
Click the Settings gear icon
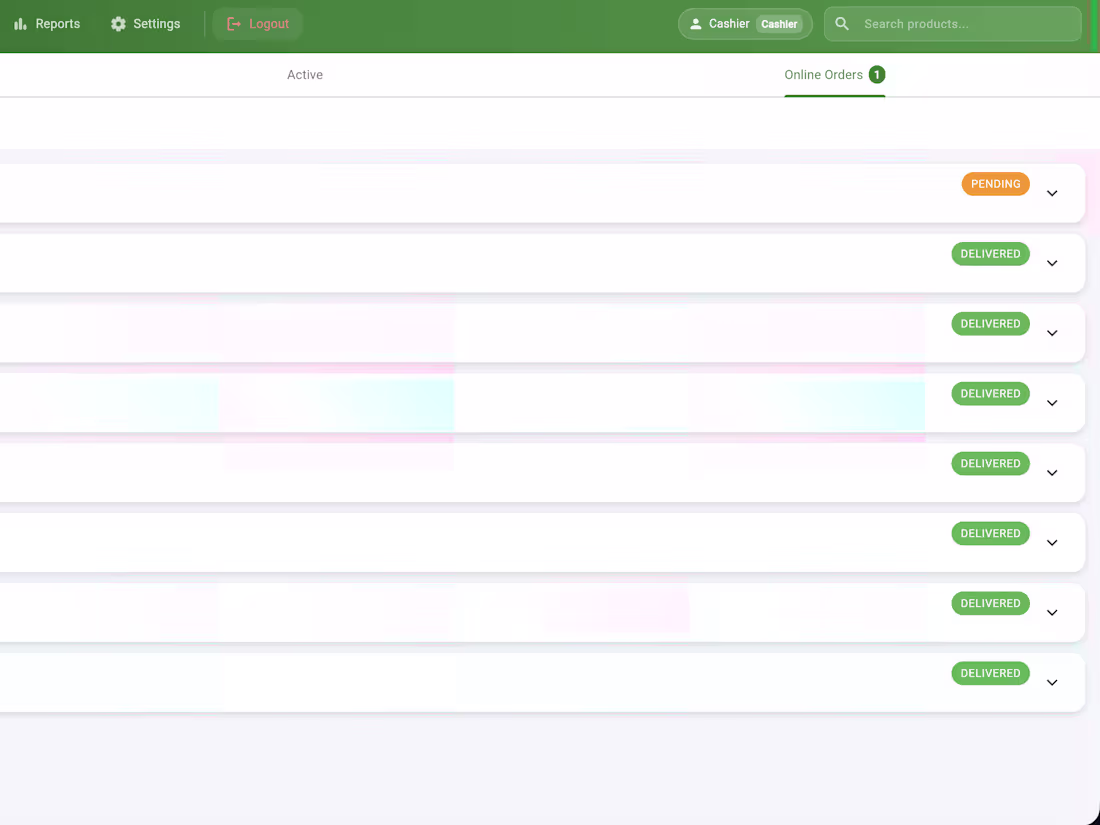119,24
